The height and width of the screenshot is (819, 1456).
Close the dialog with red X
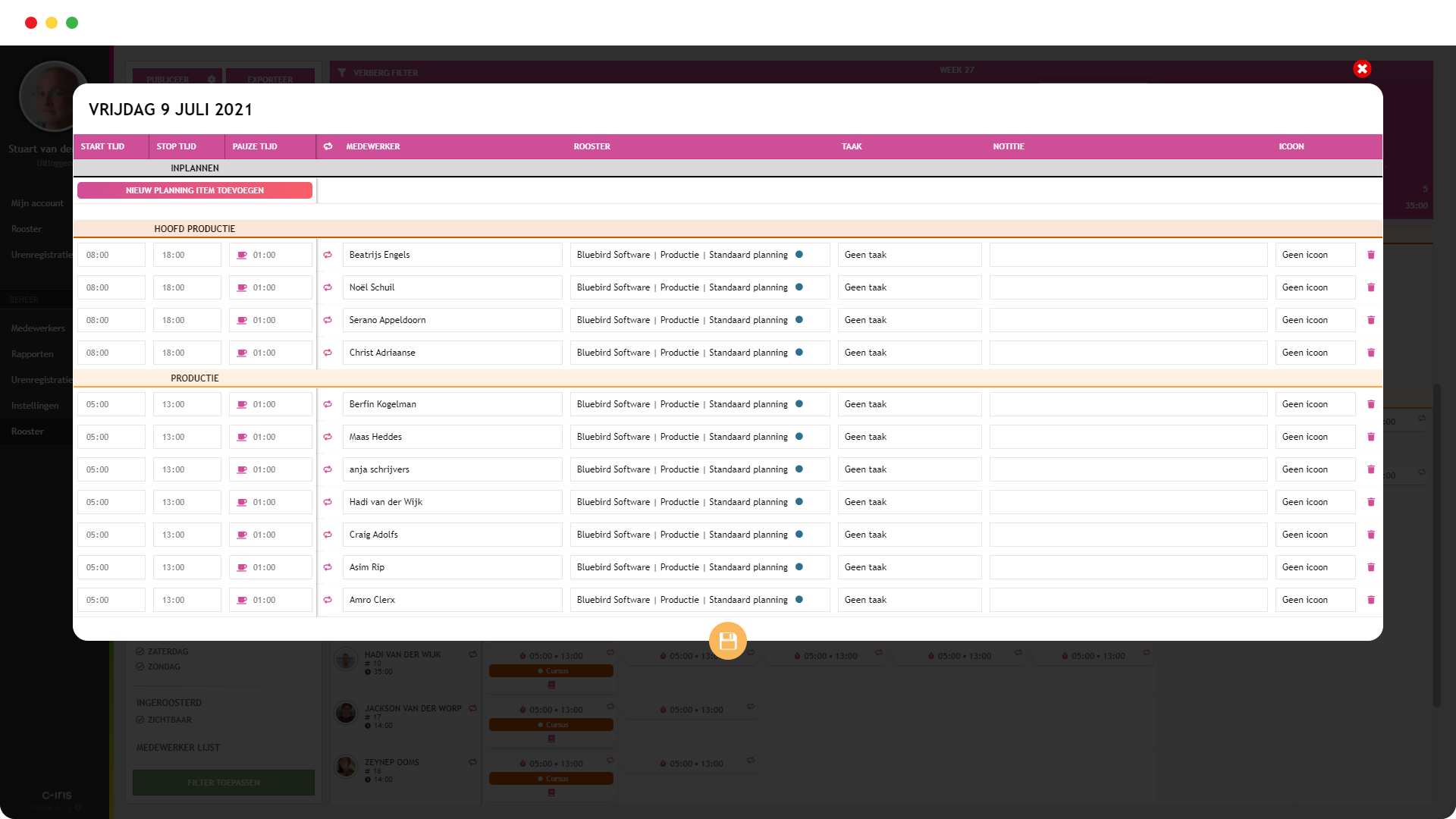(x=1362, y=69)
